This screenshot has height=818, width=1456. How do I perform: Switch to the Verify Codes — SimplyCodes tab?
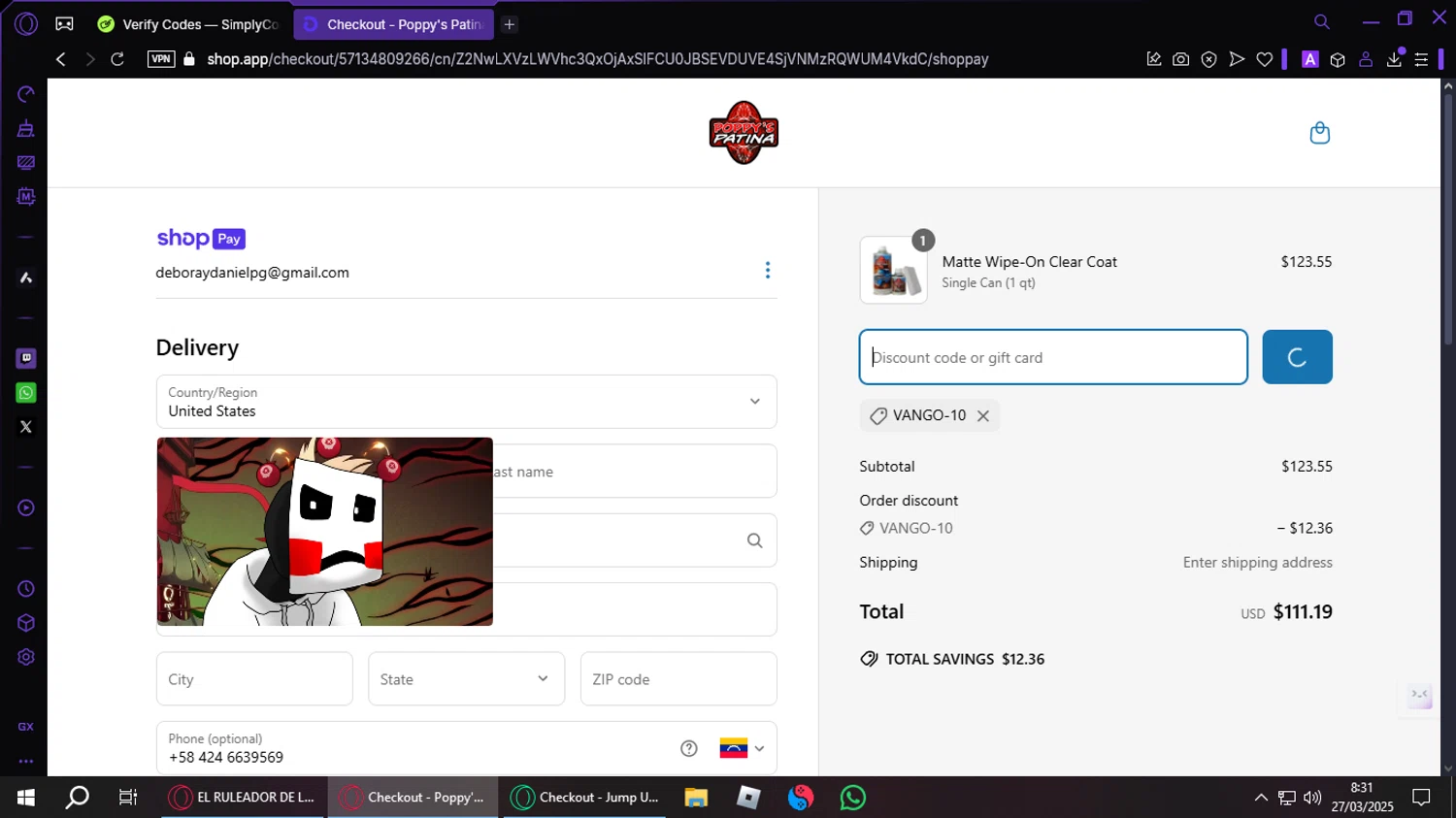pyautogui.click(x=188, y=24)
